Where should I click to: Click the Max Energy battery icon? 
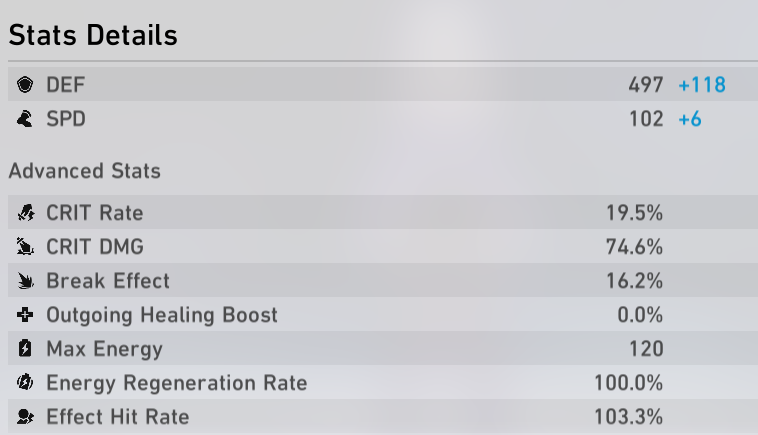click(25, 348)
